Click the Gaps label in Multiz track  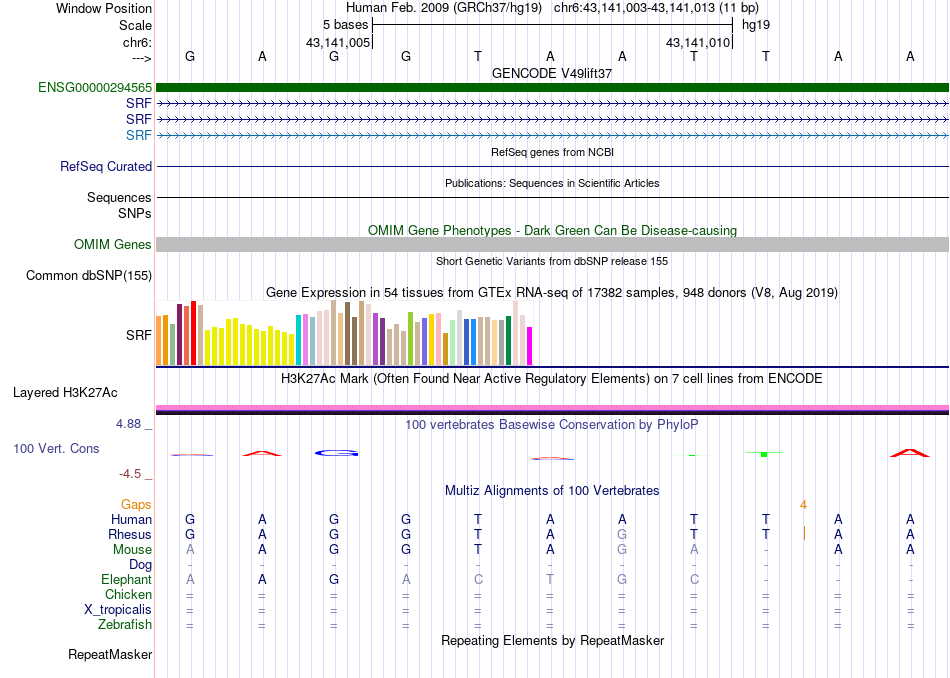[x=136, y=504]
